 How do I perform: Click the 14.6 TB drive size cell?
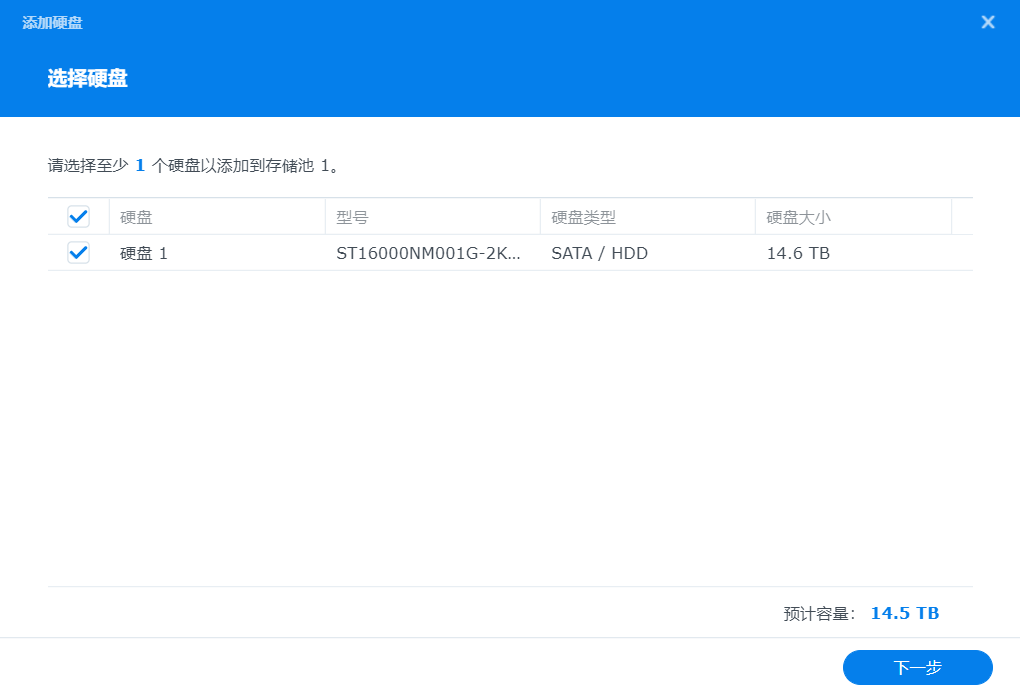tap(795, 253)
